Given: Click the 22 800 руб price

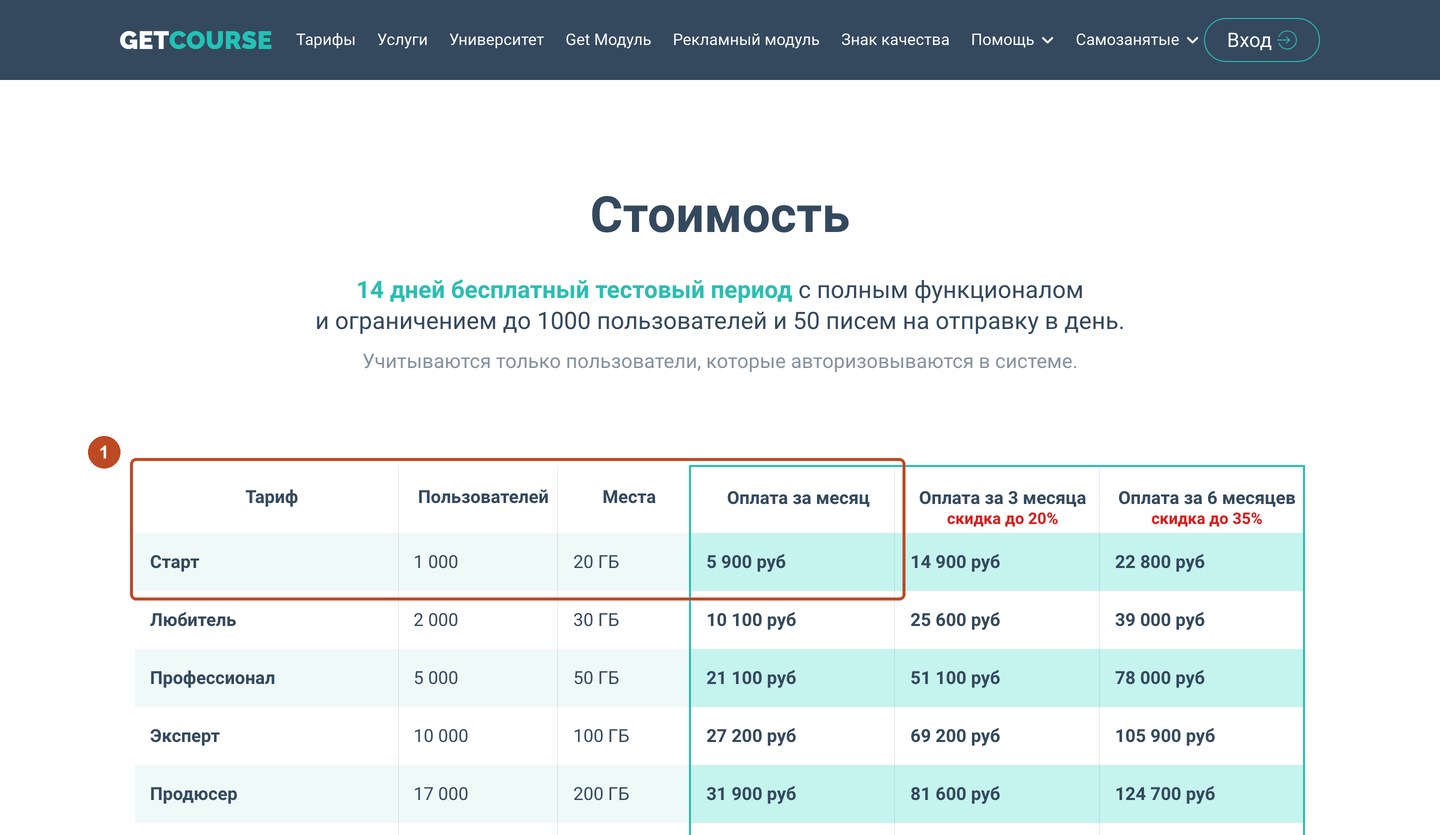Looking at the screenshot, I should 1160,562.
